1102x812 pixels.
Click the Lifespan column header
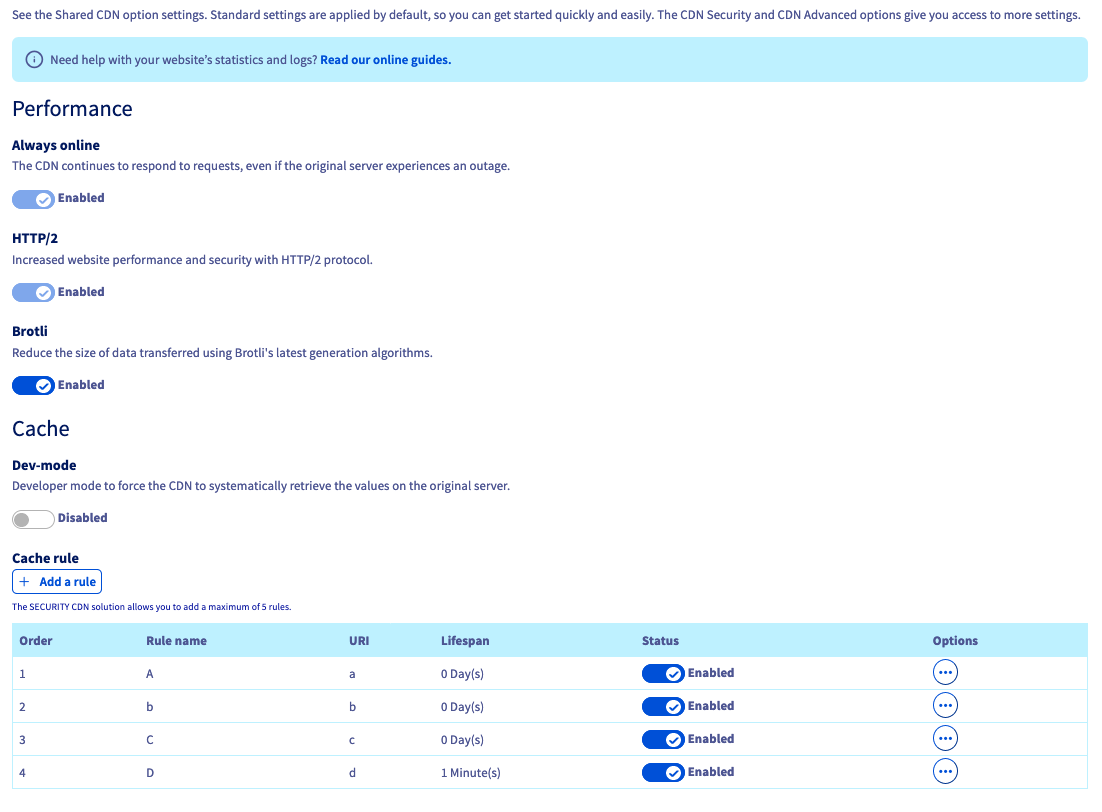click(465, 641)
